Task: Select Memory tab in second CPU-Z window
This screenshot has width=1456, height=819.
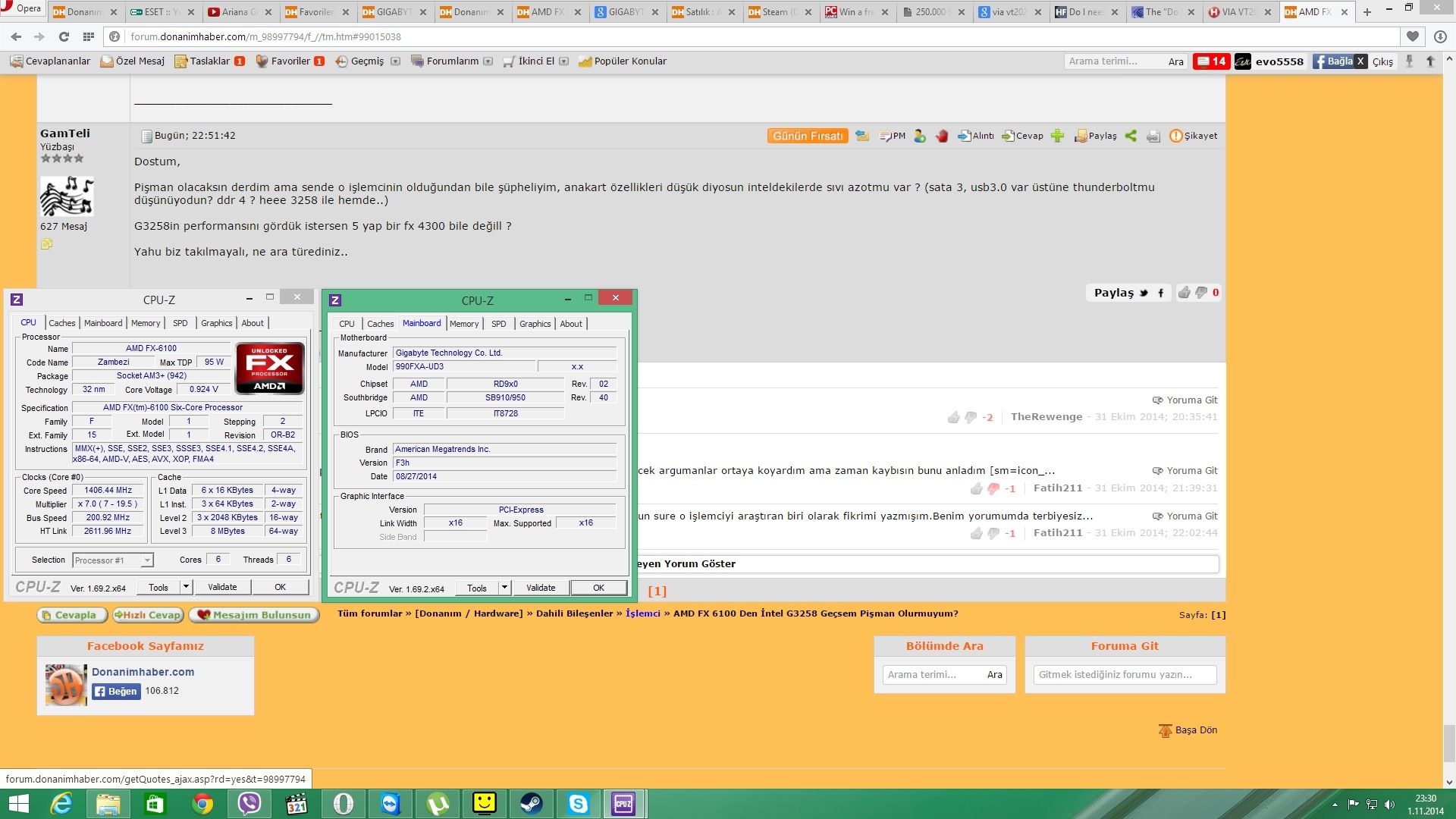Action: pyautogui.click(x=463, y=323)
